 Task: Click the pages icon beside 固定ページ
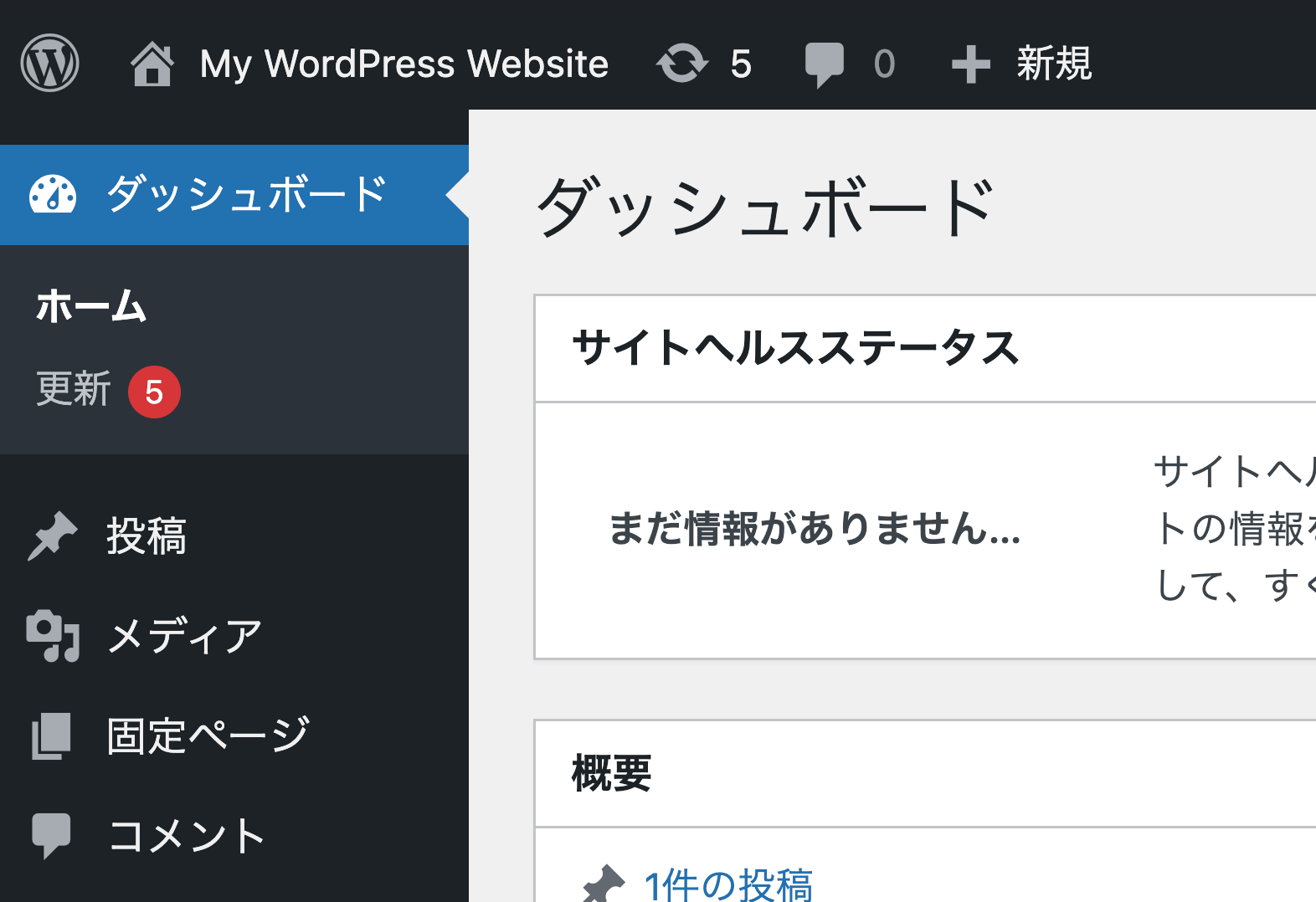[x=51, y=736]
